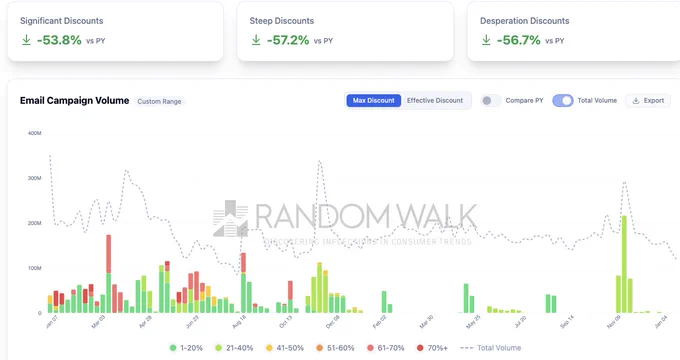Click the Export download icon

pos(636,101)
